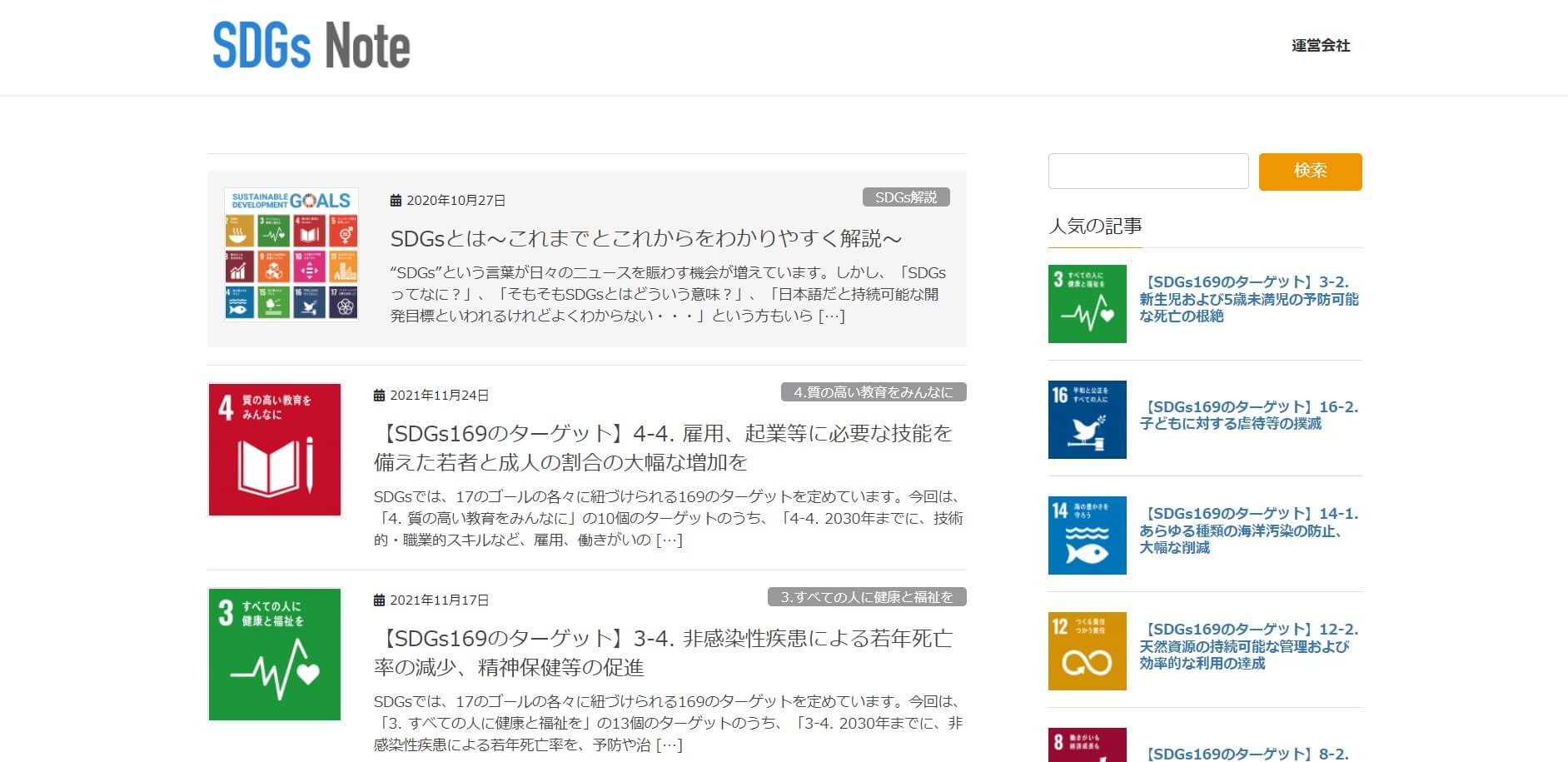This screenshot has width=1568, height=762.
Task: Click the Goal 16 peace and justice icon
Action: coord(1086,420)
